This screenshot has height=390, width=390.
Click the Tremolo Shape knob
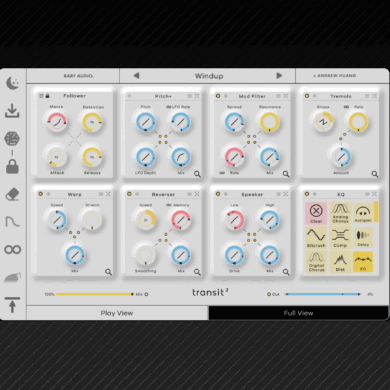tap(323, 122)
